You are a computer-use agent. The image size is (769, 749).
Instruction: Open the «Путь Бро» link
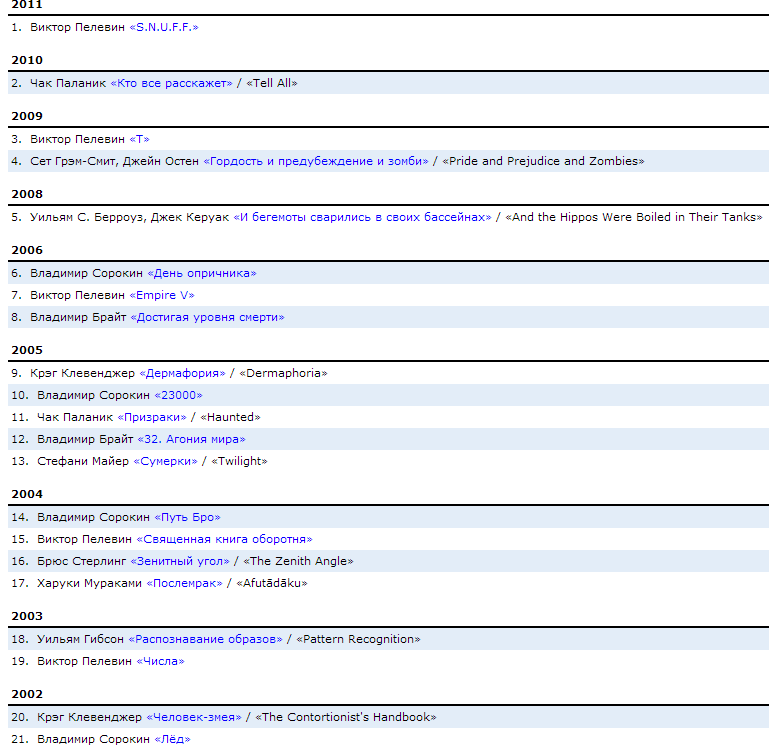click(x=187, y=517)
